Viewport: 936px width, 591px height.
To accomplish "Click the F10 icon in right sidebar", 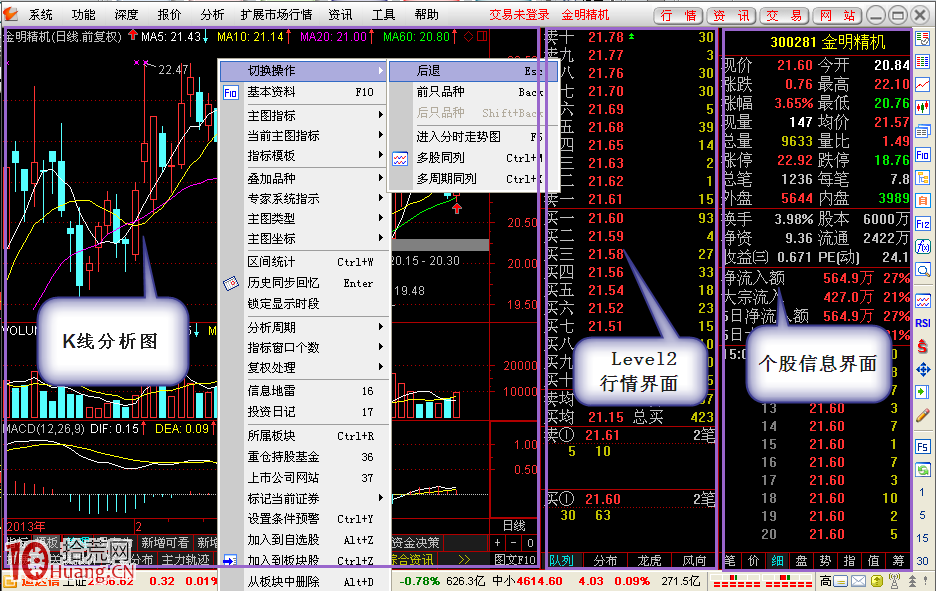I will (923, 155).
